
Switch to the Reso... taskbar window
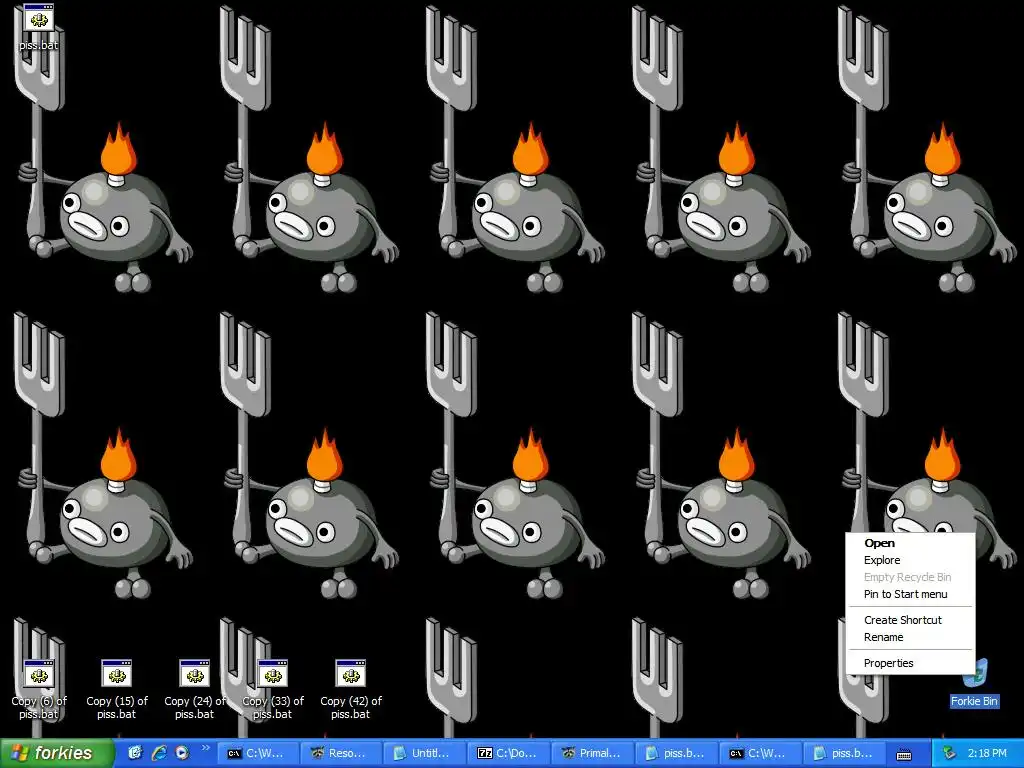click(x=342, y=754)
